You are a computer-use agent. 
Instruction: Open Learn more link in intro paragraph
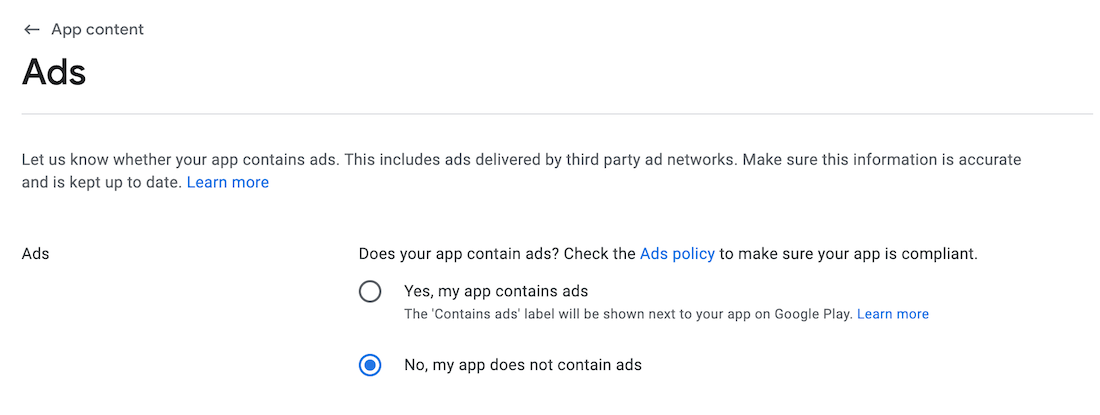pyautogui.click(x=228, y=182)
